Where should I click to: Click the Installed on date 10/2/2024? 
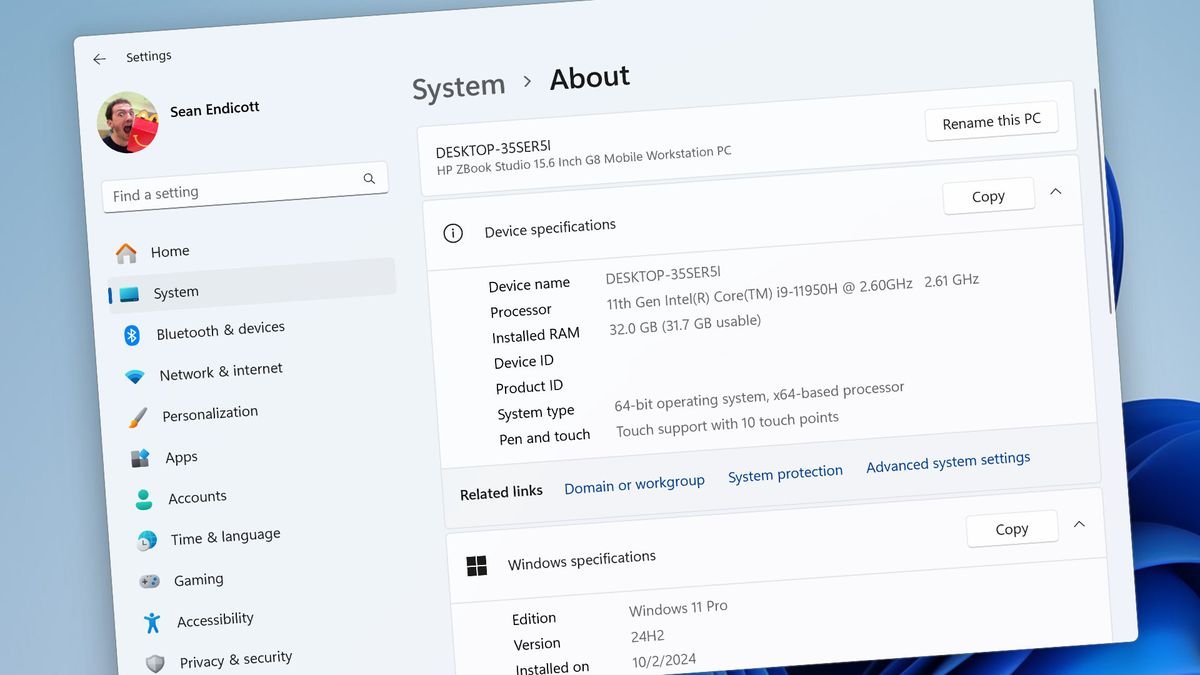tap(664, 660)
